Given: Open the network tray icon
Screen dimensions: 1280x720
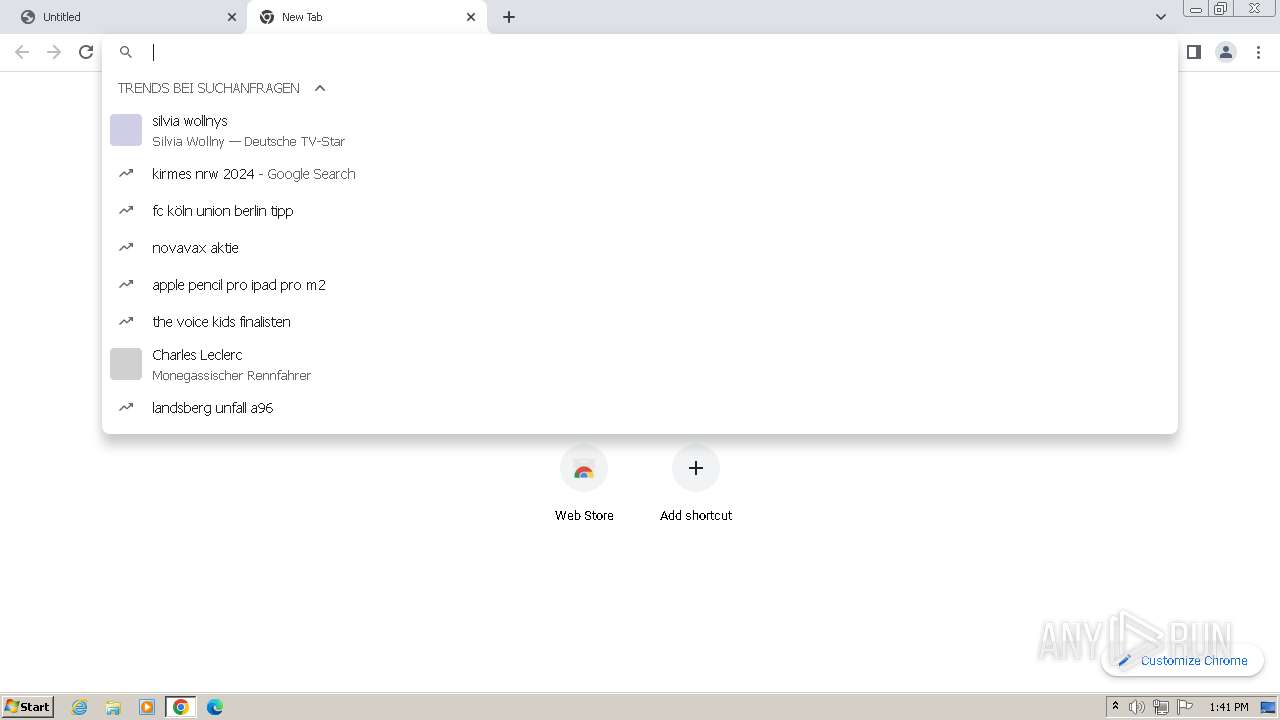Looking at the screenshot, I should 1161,707.
